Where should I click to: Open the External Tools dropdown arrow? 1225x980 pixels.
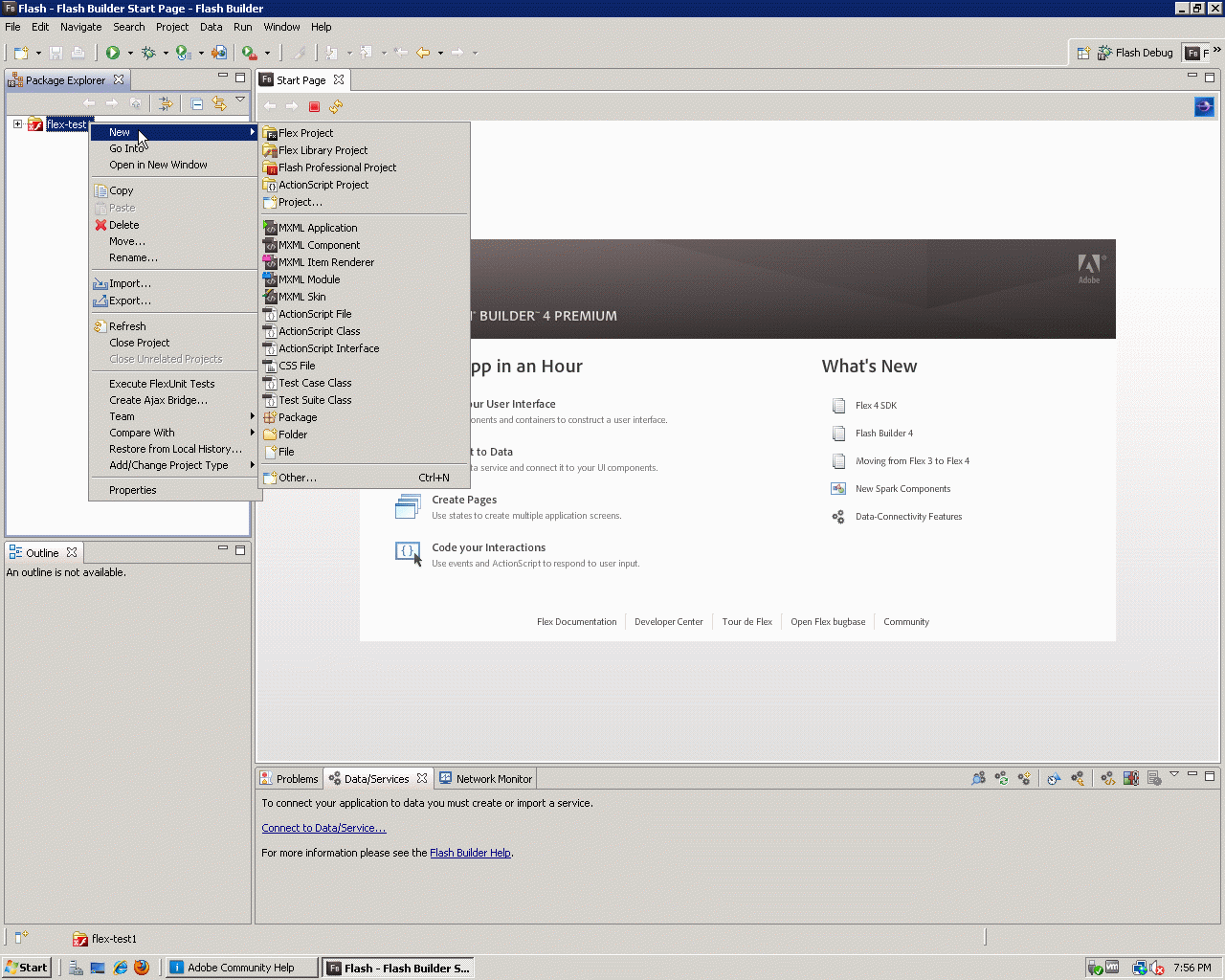(267, 53)
